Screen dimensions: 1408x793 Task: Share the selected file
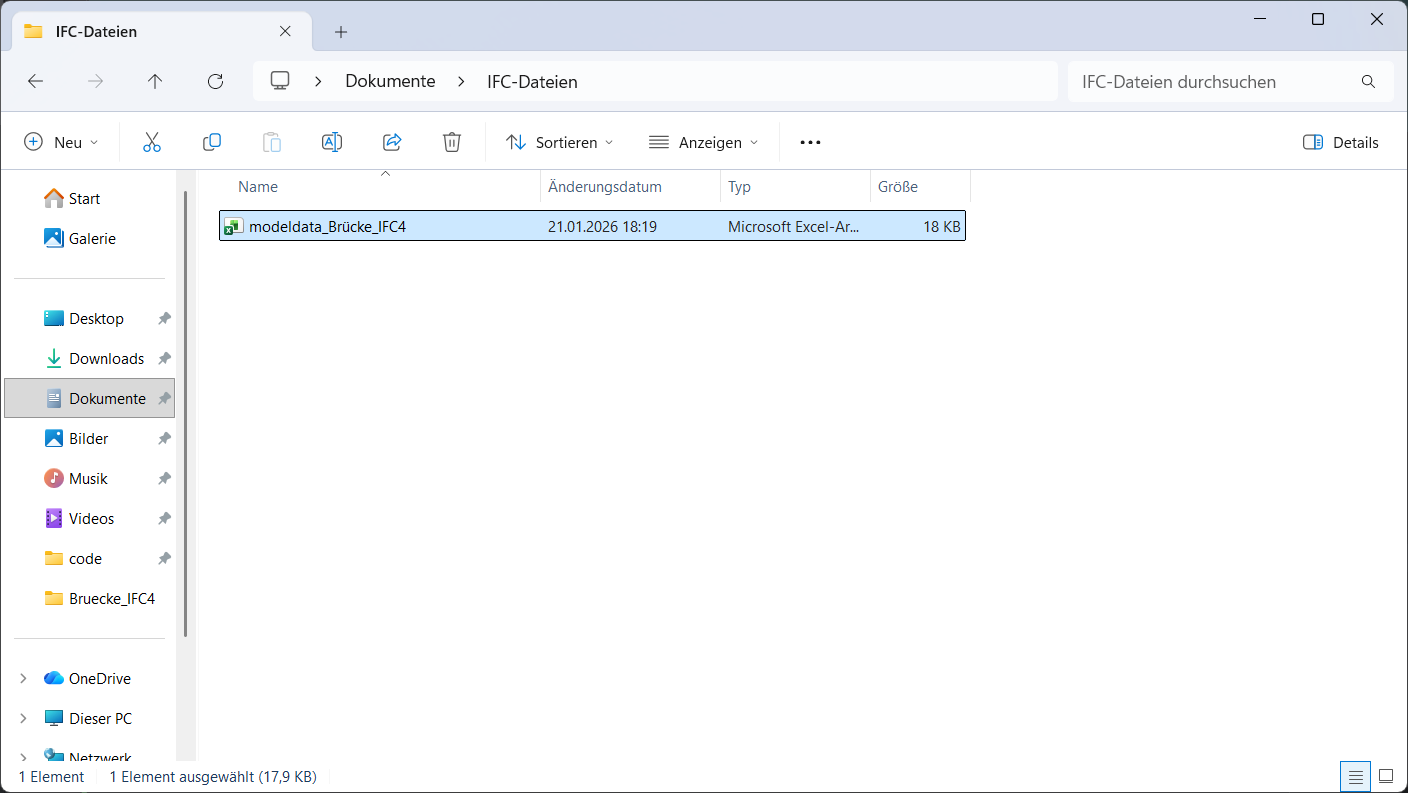392,142
